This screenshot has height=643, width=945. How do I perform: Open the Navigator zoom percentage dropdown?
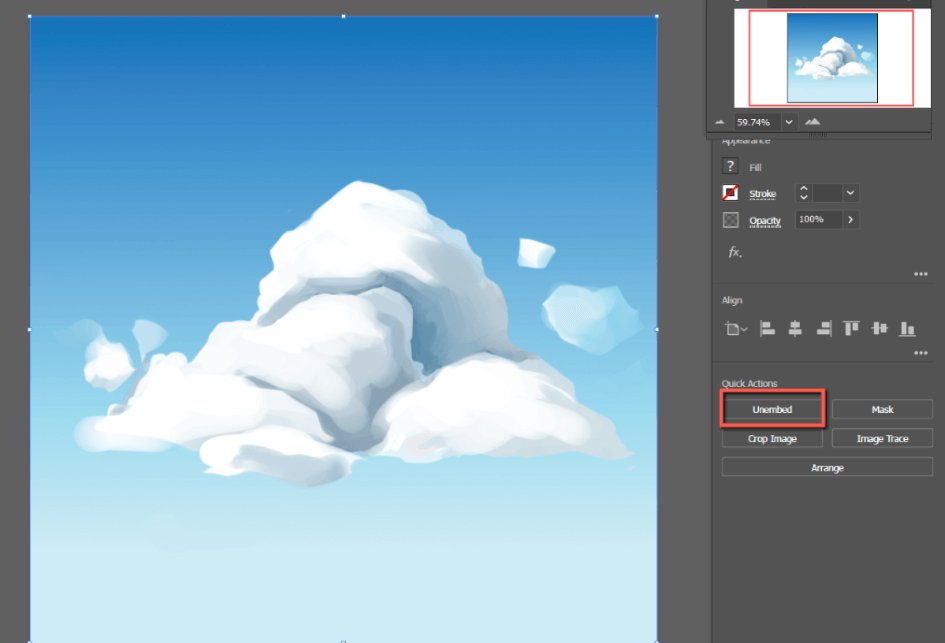[789, 122]
